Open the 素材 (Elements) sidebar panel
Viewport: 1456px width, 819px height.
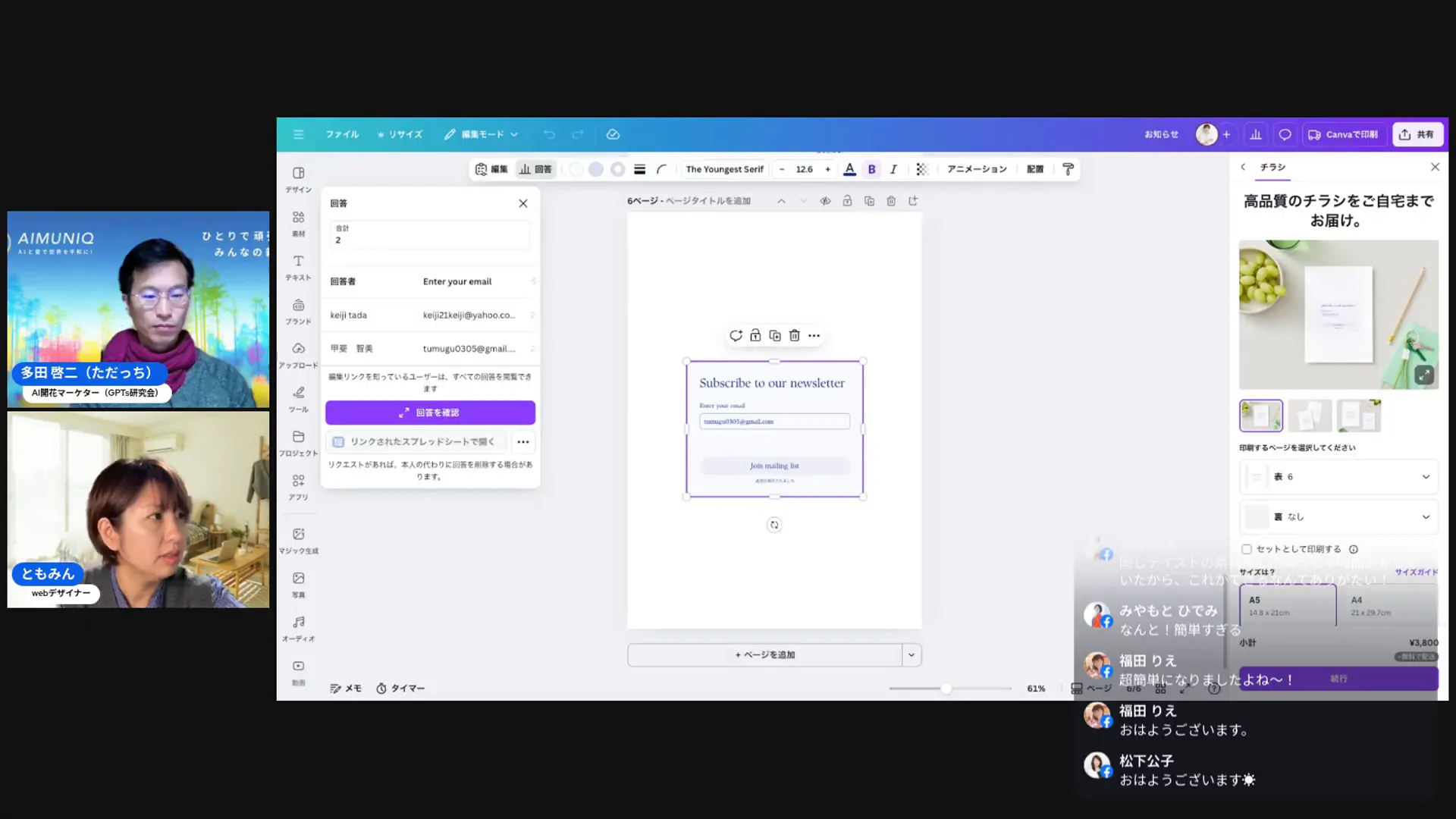298,223
